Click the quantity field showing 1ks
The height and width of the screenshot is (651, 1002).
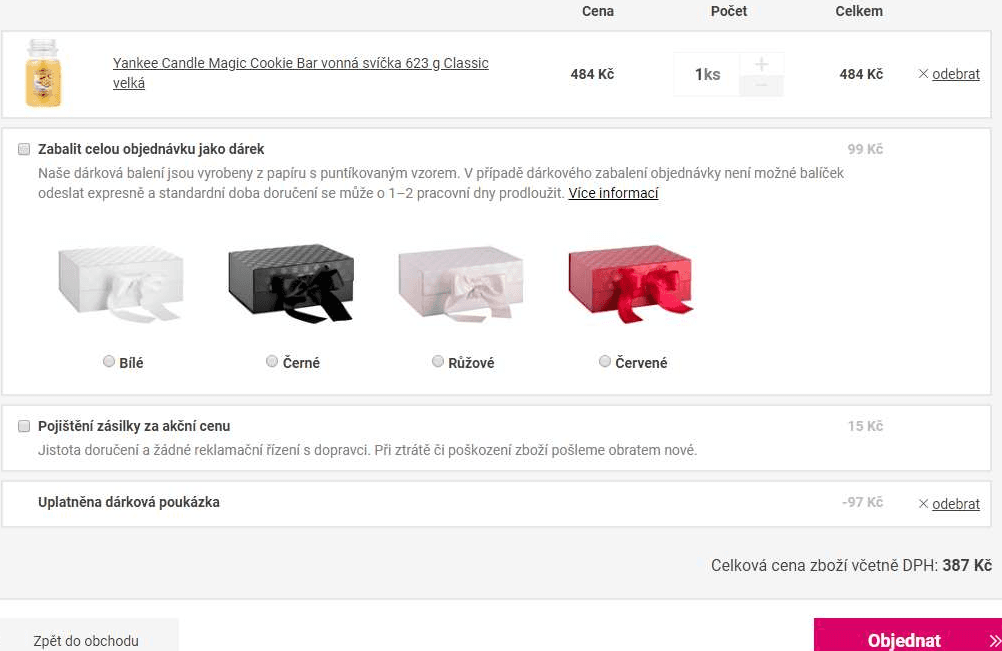click(x=707, y=75)
